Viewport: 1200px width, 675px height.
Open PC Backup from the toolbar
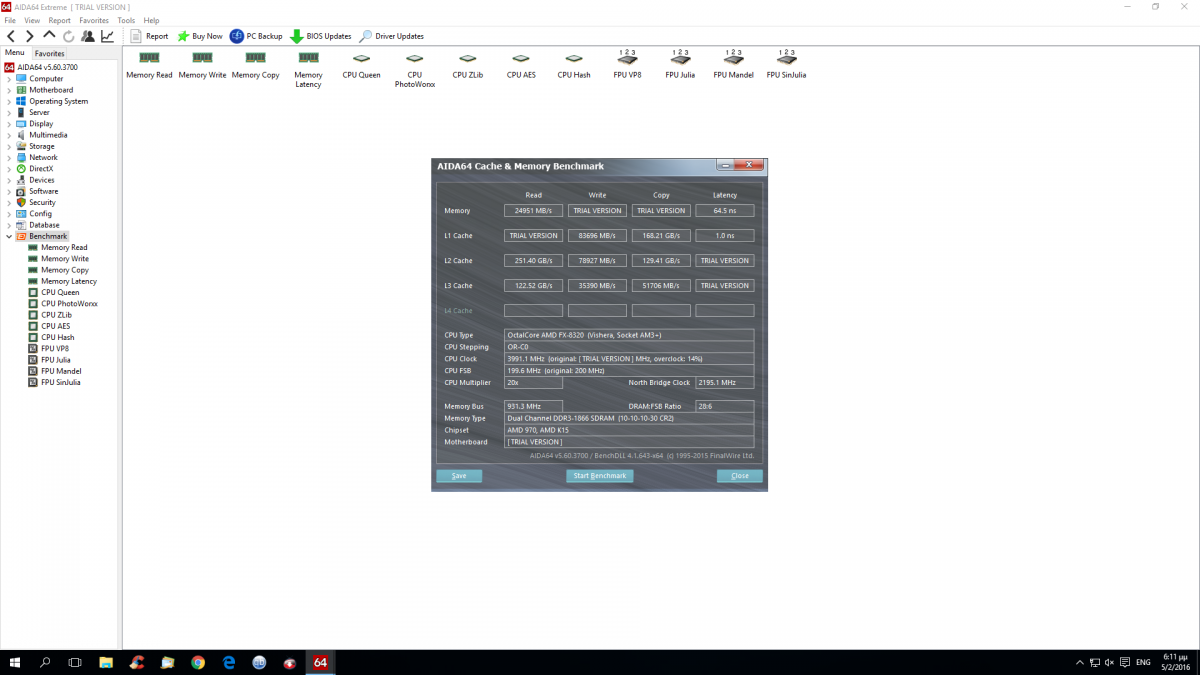tap(256, 36)
